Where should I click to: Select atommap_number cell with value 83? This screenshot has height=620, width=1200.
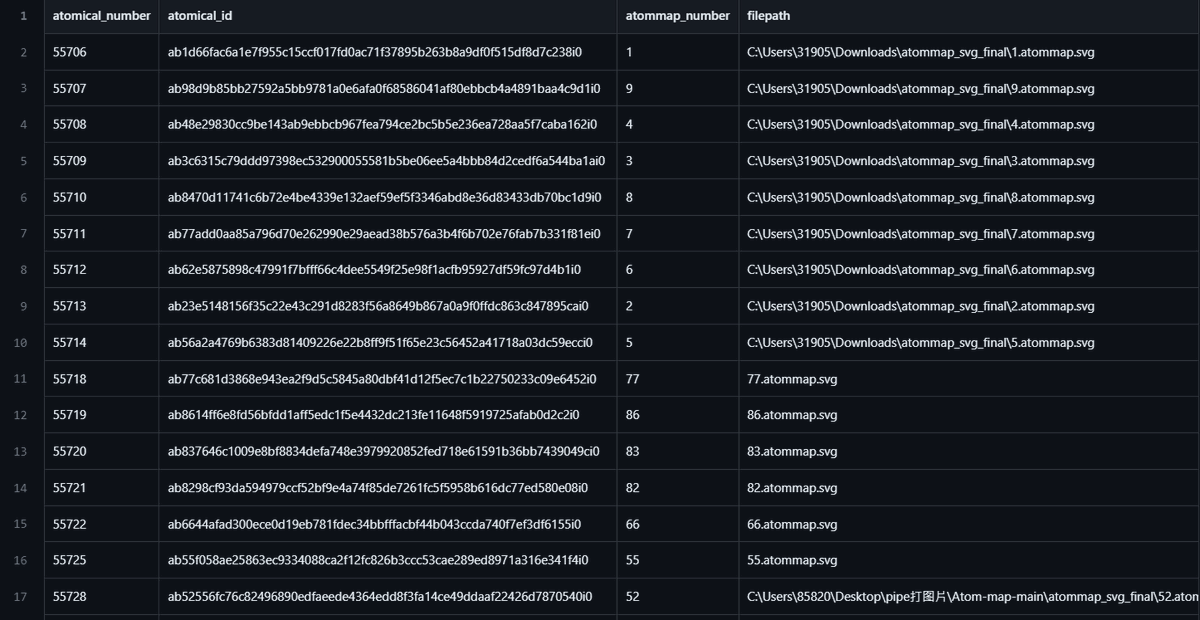coord(677,452)
